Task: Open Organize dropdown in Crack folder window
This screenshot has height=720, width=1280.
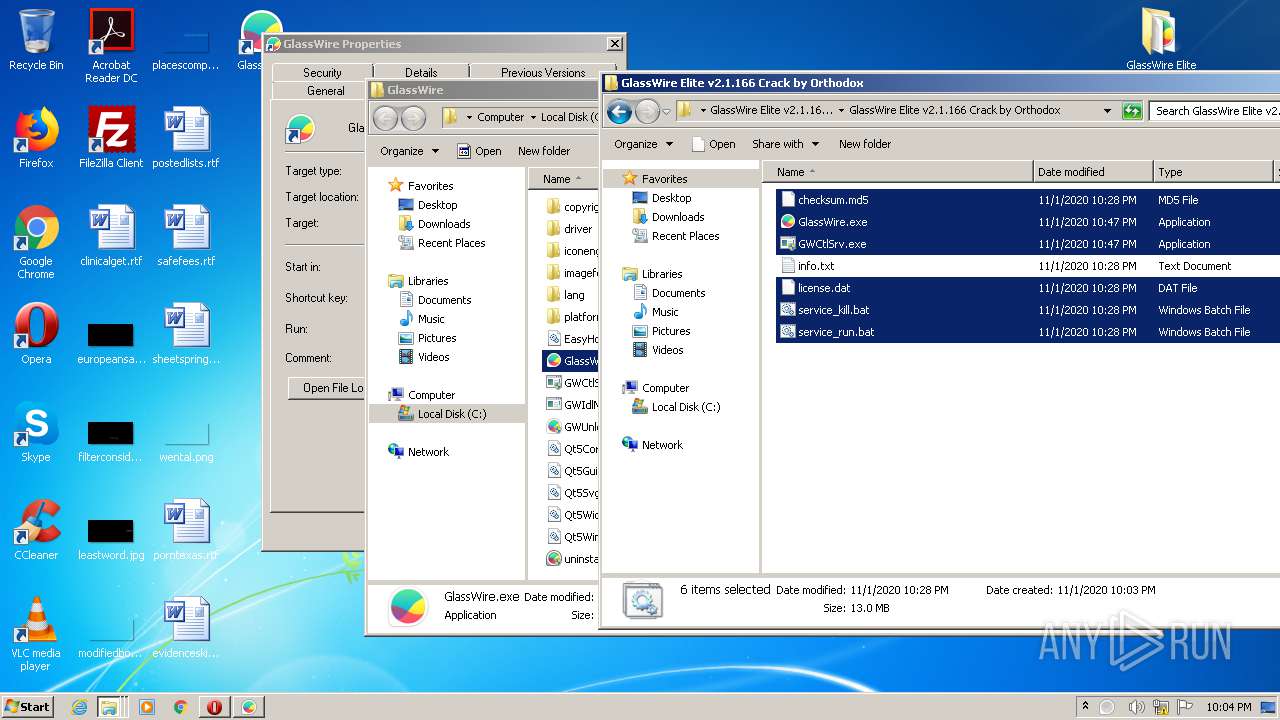Action: pyautogui.click(x=643, y=144)
